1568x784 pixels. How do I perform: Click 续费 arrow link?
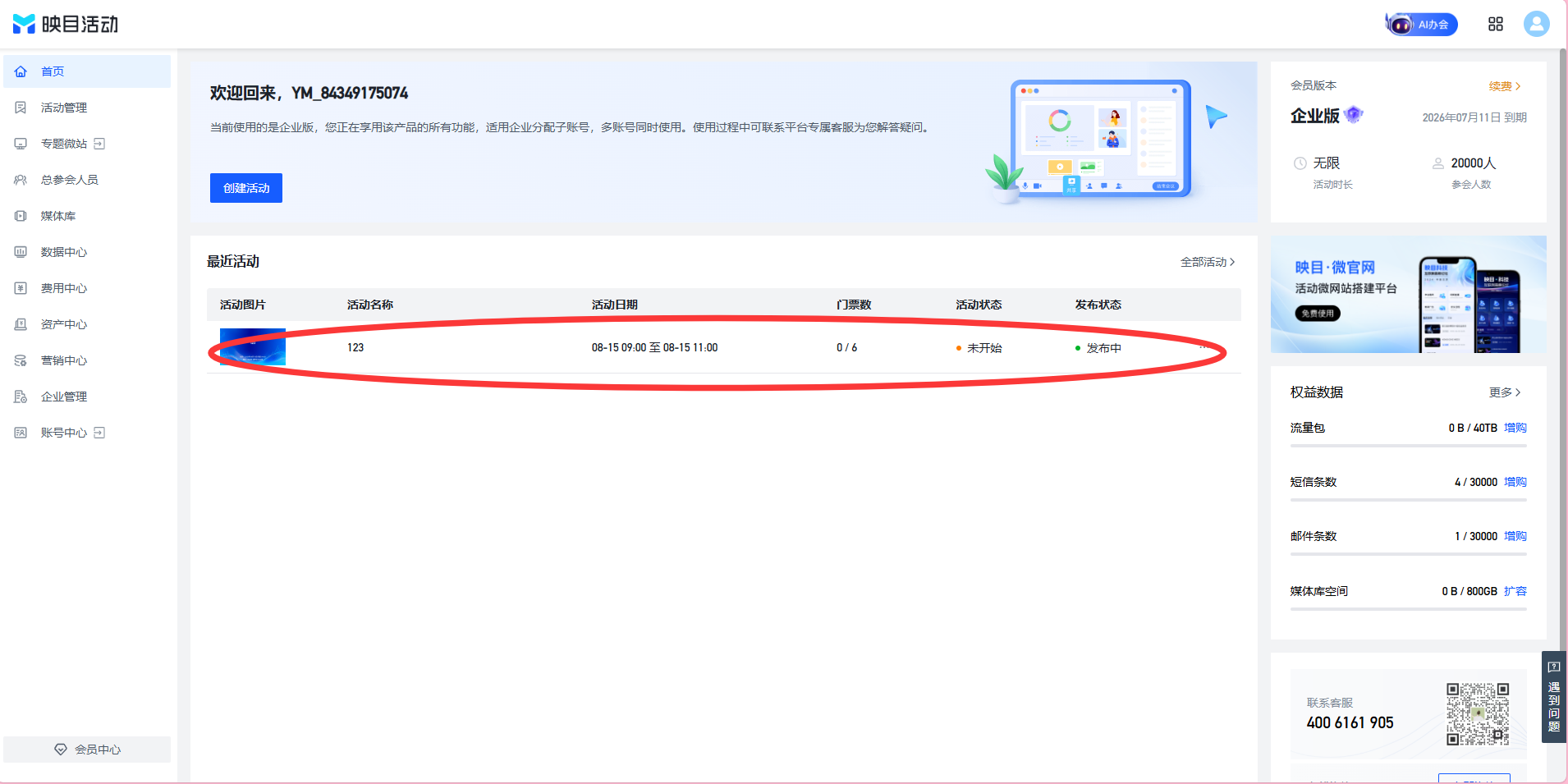point(1505,86)
